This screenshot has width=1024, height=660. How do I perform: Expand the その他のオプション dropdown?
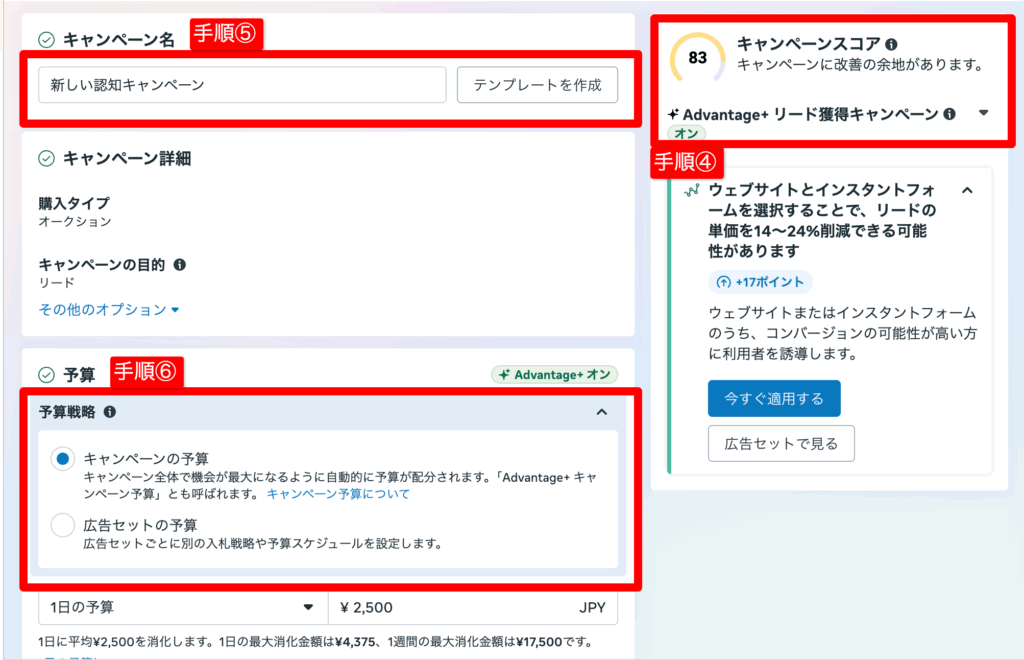point(109,310)
